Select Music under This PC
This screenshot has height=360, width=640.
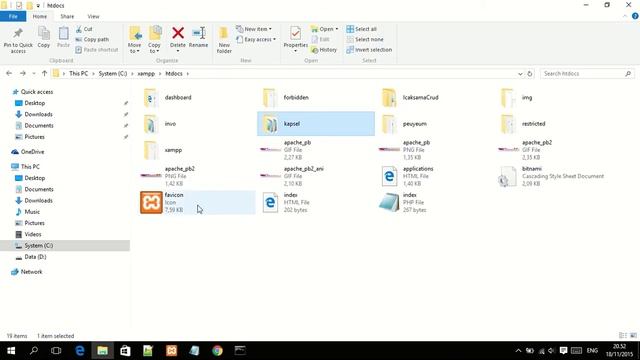tap(32, 212)
